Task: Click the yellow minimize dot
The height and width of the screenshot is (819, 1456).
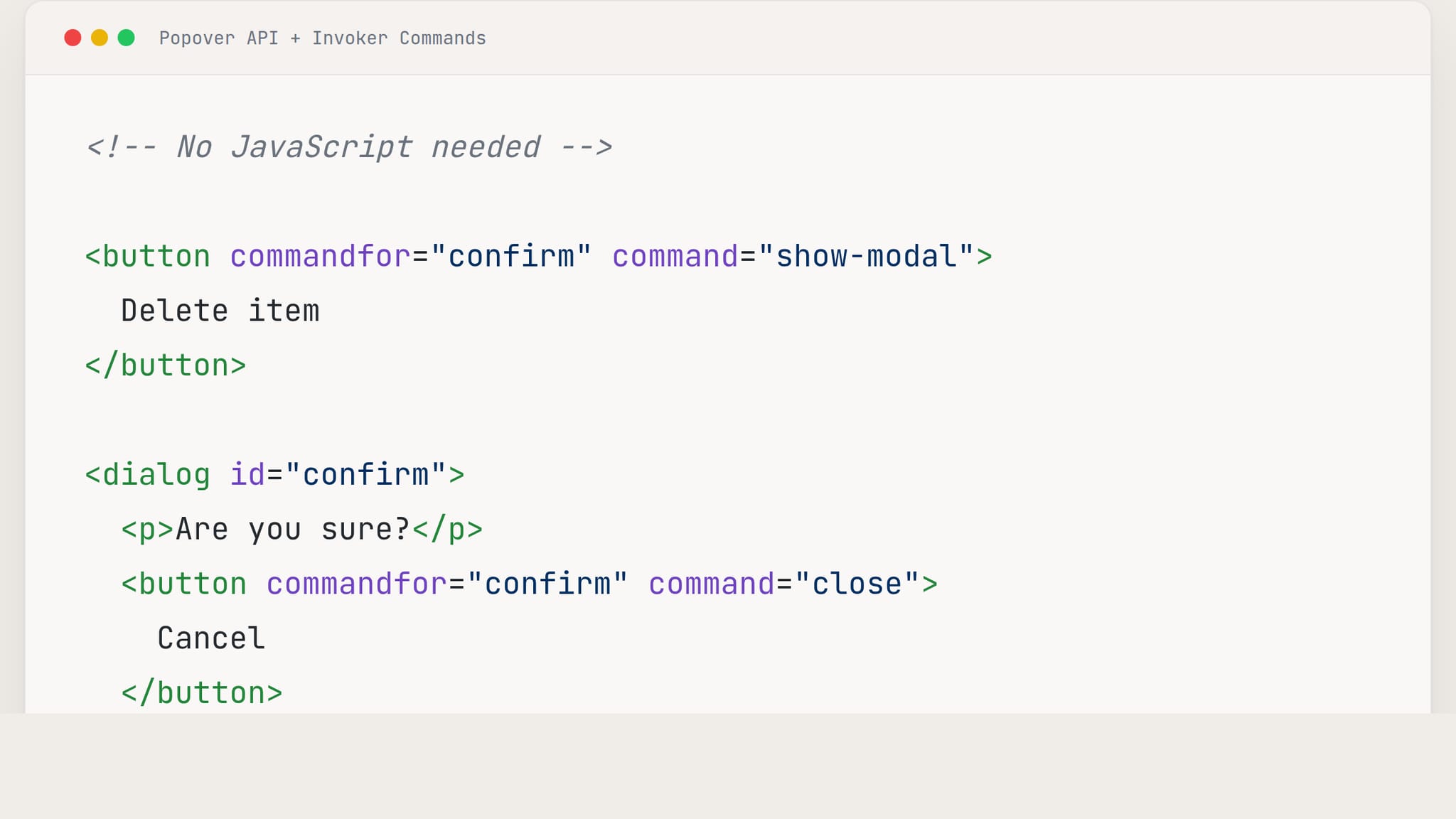Action: click(x=100, y=38)
